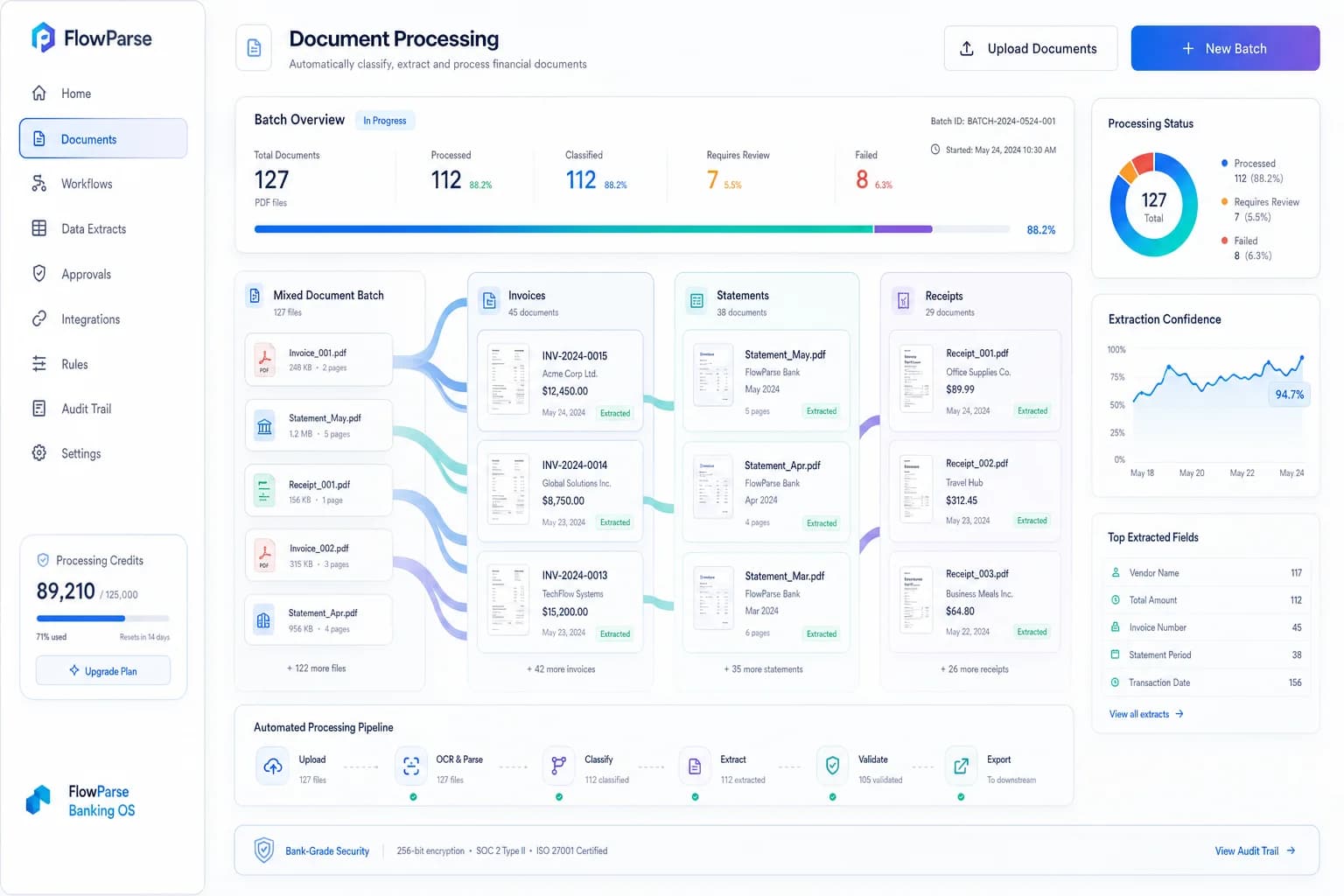The image size is (1344, 896).
Task: Click the Processed legend blue dot
Action: [x=1224, y=163]
